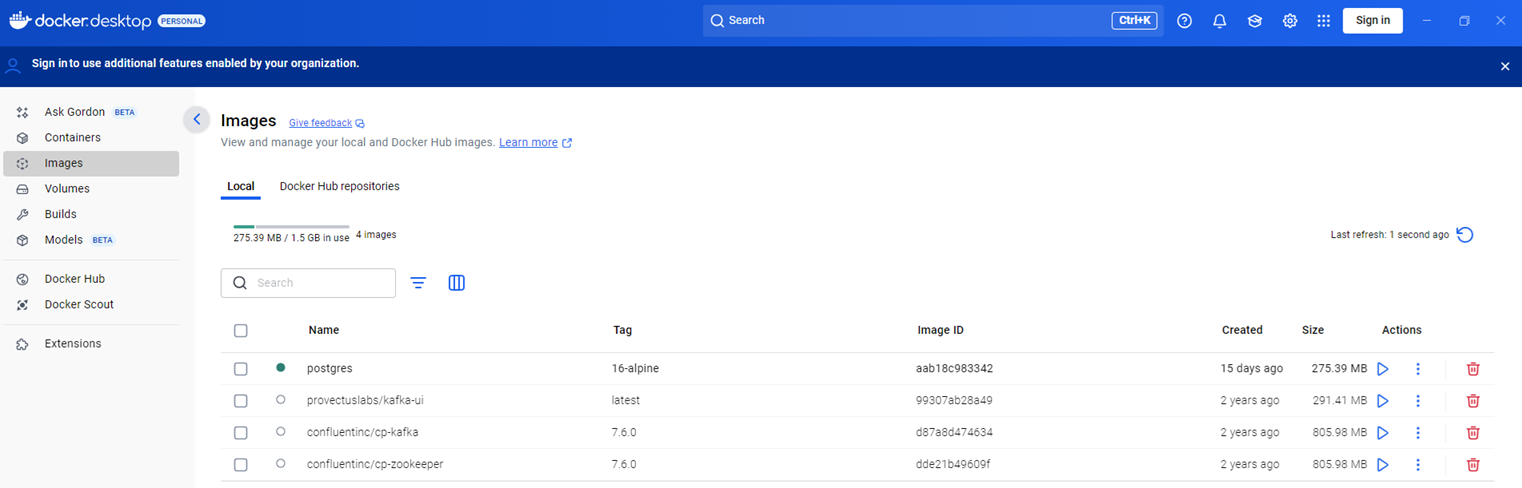This screenshot has height=488, width=1522.
Task: Run the postgres image
Action: point(1383,369)
